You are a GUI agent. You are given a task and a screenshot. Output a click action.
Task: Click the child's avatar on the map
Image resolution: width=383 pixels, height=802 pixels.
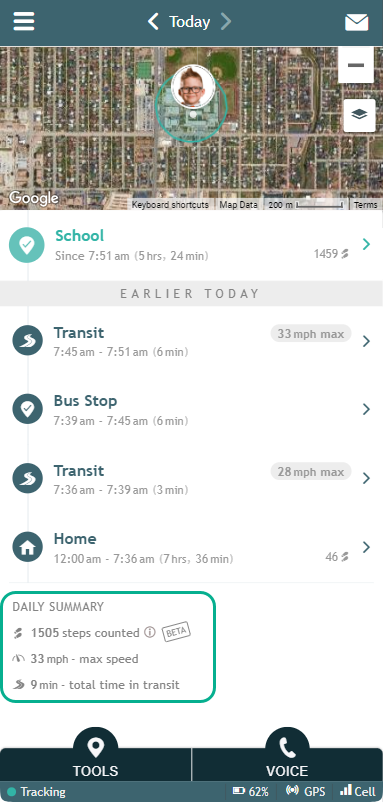click(x=193, y=87)
